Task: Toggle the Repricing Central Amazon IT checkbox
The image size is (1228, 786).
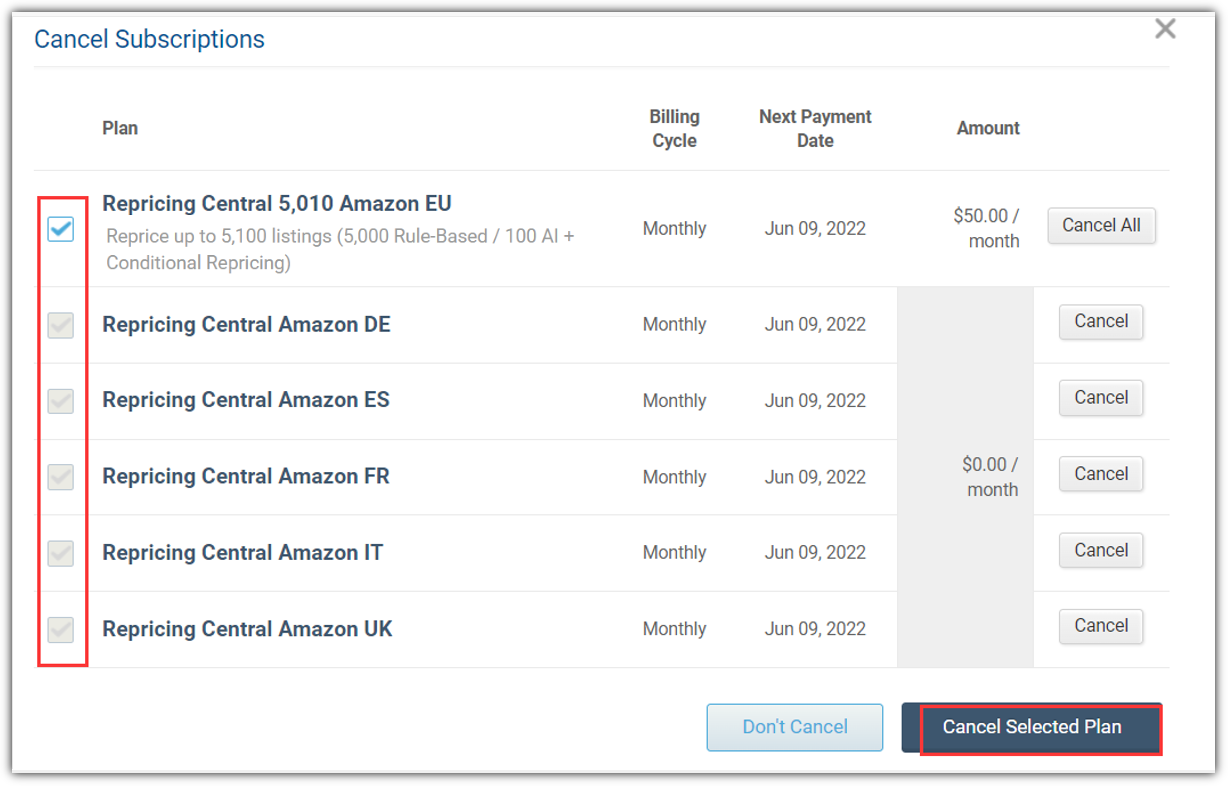Action: [x=61, y=553]
